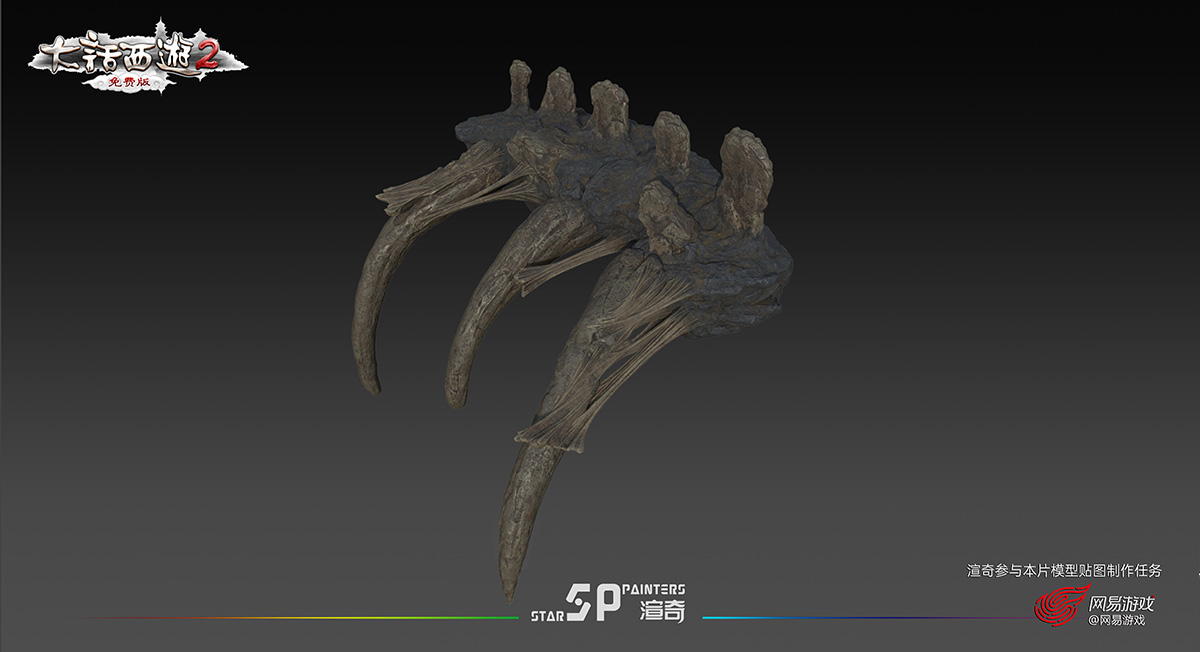The width and height of the screenshot is (1200, 652).
Task: Click the 渲奇参与本片模型贴图制作任务 caption
Action: [1064, 571]
